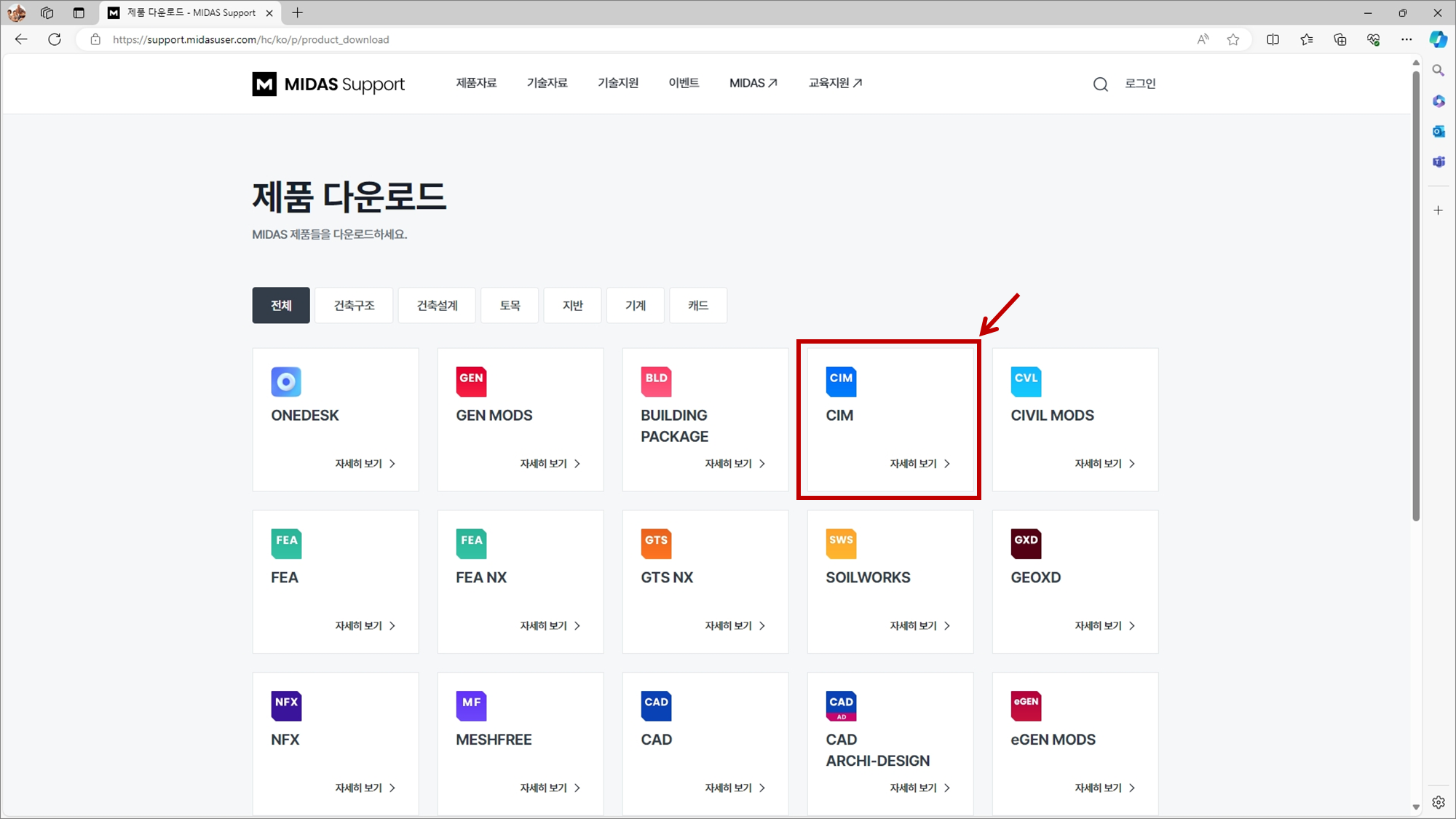Click the MIDAS Support logo

[328, 84]
